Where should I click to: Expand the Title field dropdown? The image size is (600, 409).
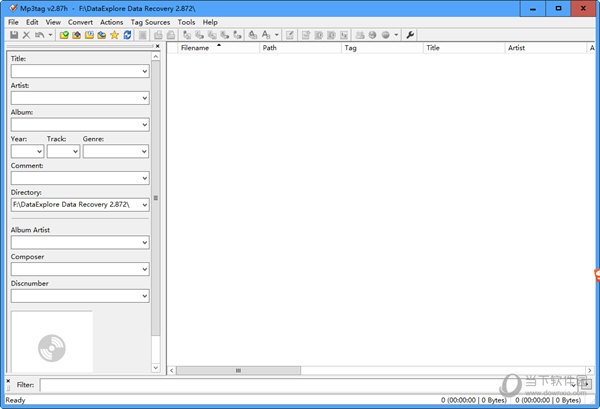tap(145, 71)
